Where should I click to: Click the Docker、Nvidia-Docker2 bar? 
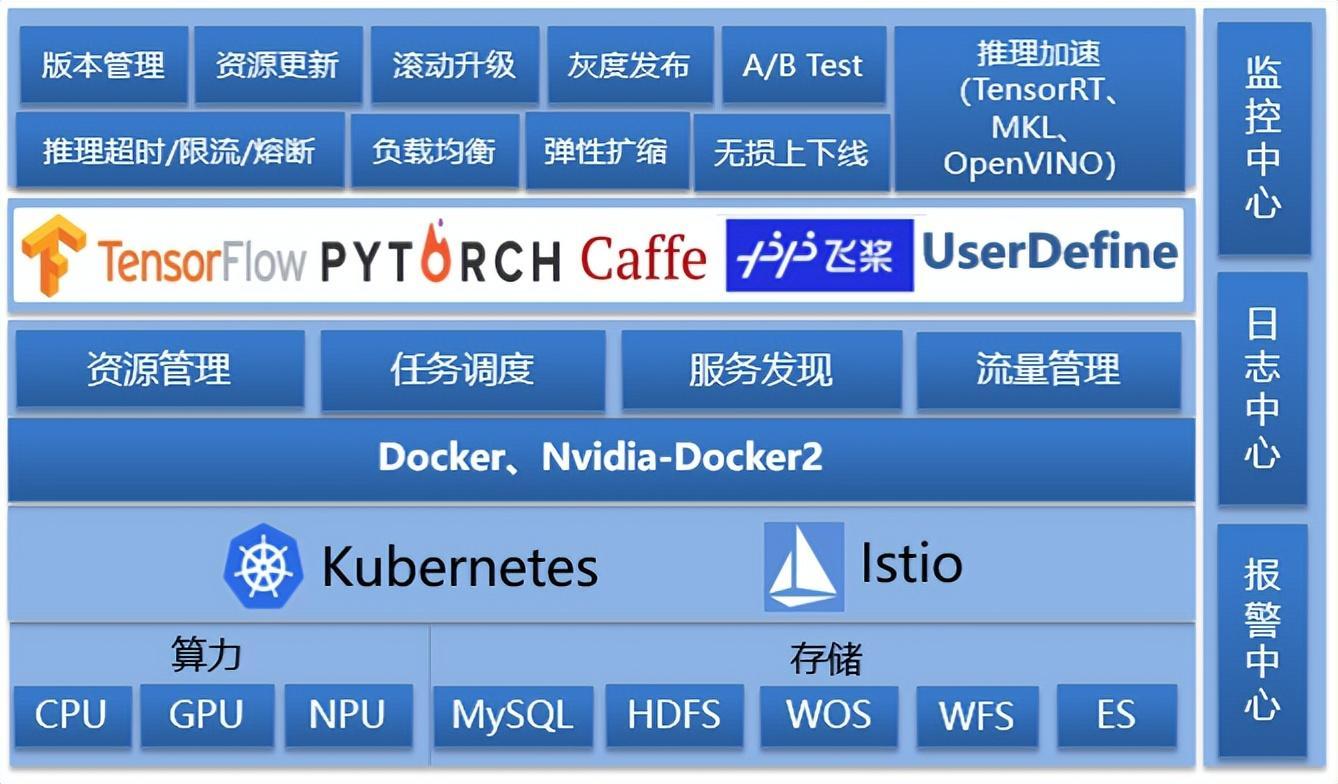tap(601, 458)
